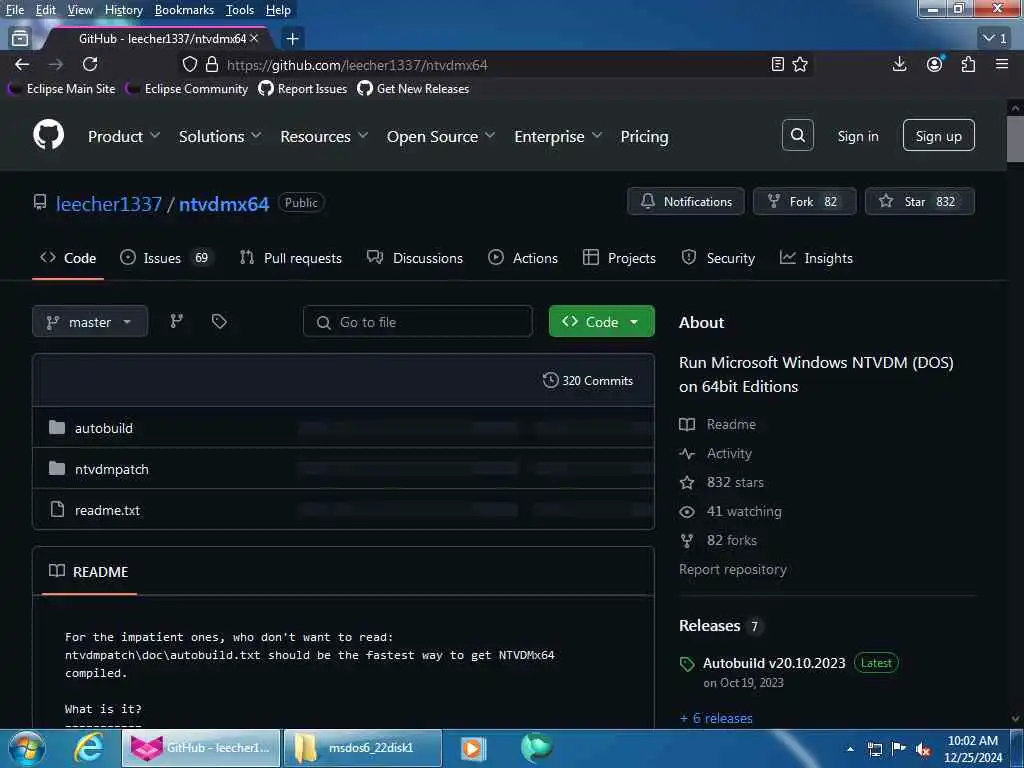Switch to the Discussions tab
This screenshot has width=1024, height=768.
[414, 258]
